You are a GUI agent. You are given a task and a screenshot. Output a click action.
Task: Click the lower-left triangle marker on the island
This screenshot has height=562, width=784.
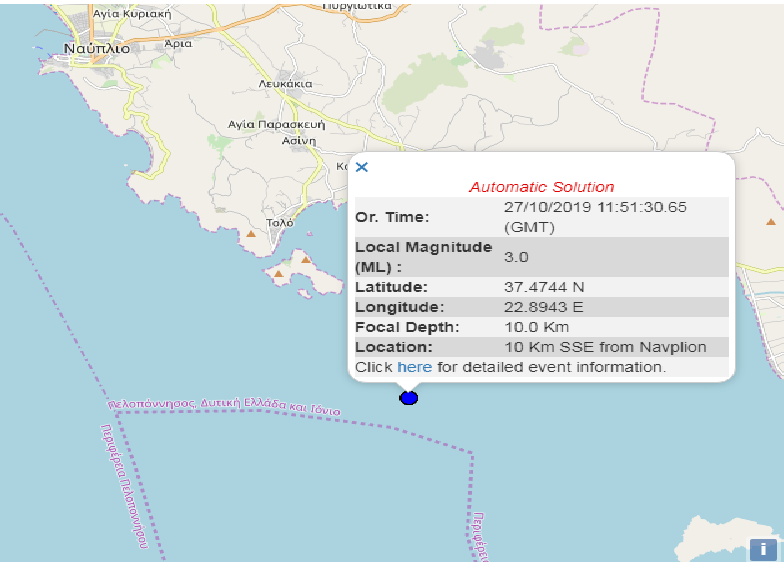click(x=278, y=271)
